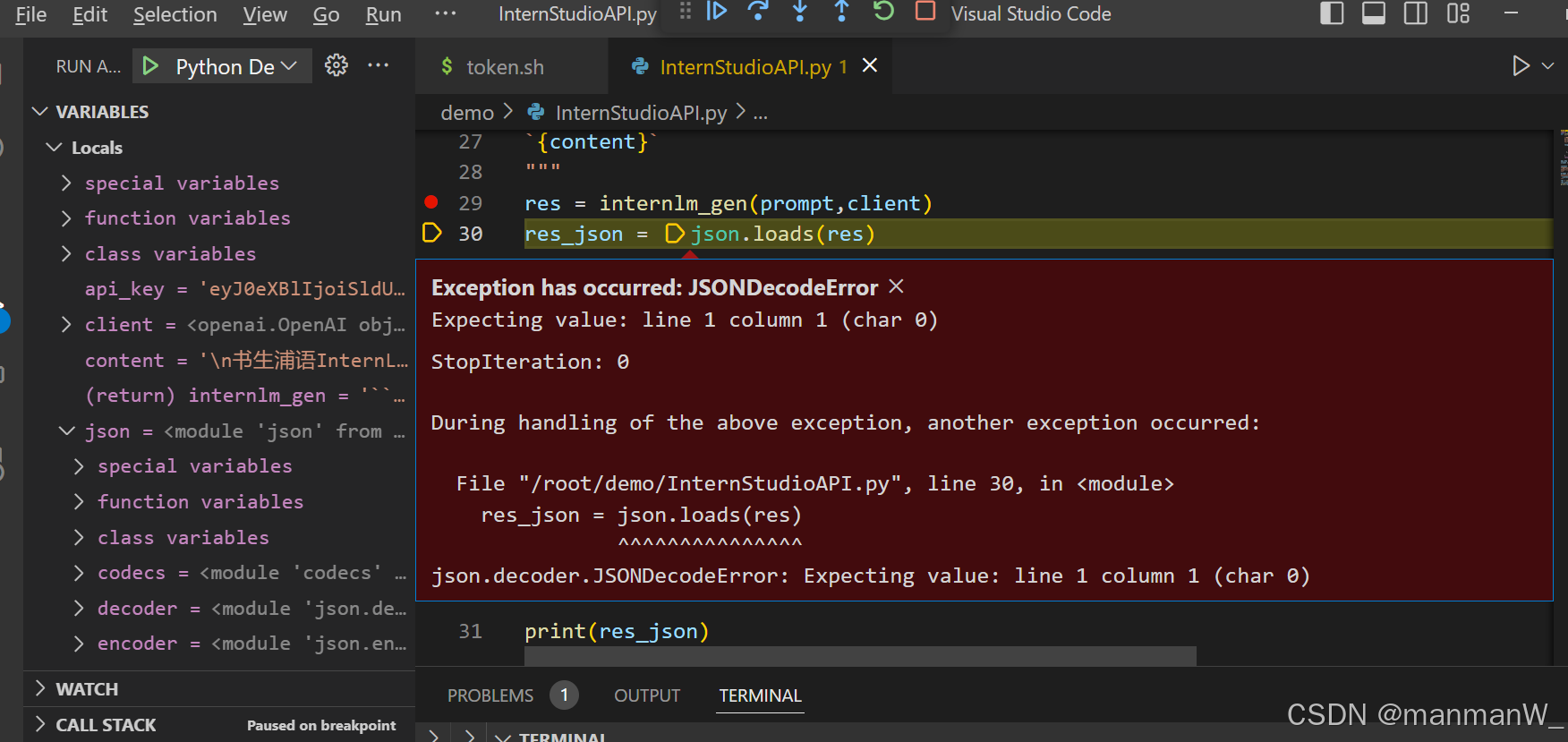Expand special variables under json
Viewport: 1568px width, 742px height.
(79, 465)
